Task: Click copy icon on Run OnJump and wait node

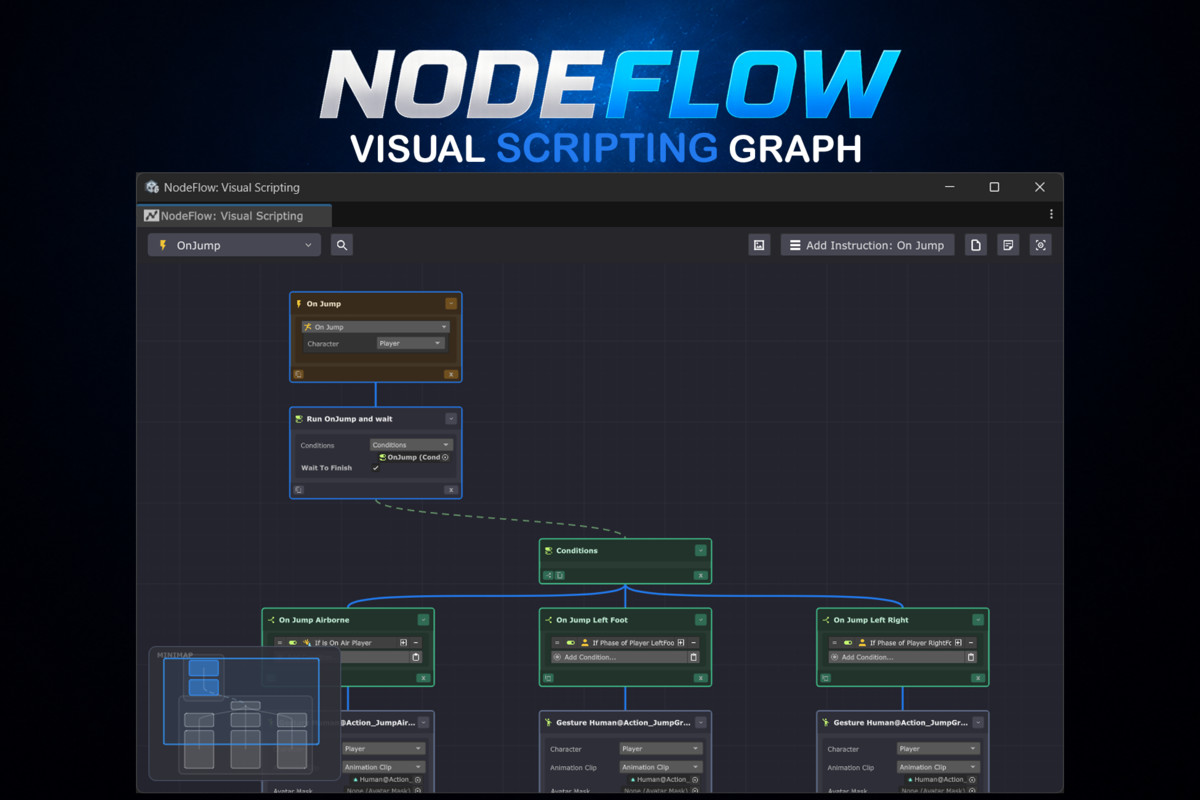Action: pyautogui.click(x=299, y=490)
